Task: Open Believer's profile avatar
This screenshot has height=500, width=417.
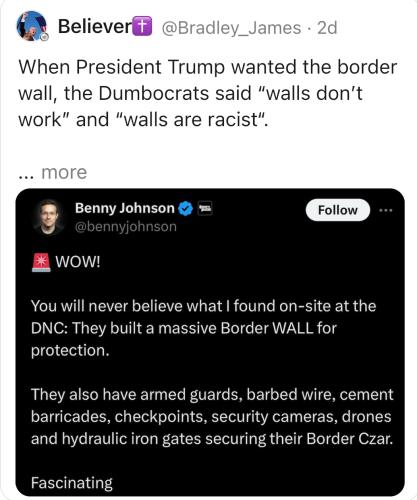Action: [x=32, y=26]
